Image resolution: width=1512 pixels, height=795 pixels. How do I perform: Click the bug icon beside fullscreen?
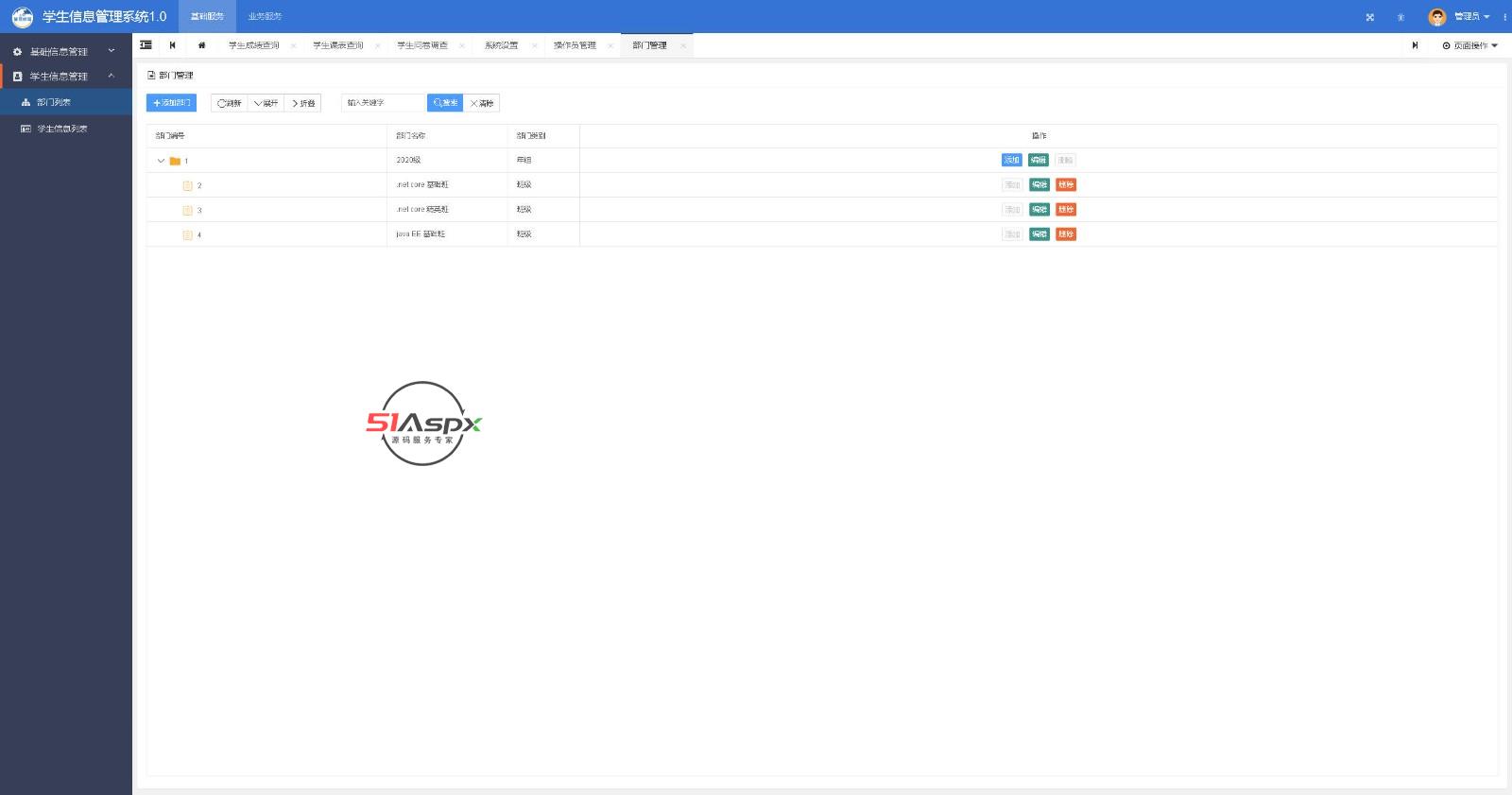(x=1400, y=17)
